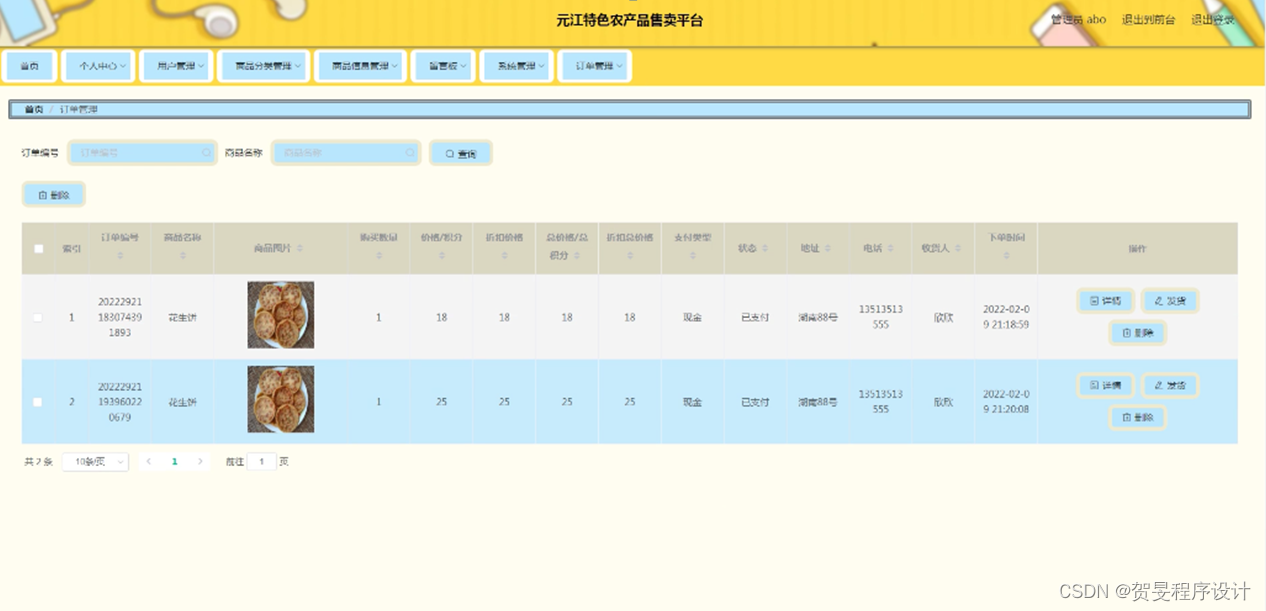
Task: Open the 10条/页 page size dropdown
Action: coord(95,461)
